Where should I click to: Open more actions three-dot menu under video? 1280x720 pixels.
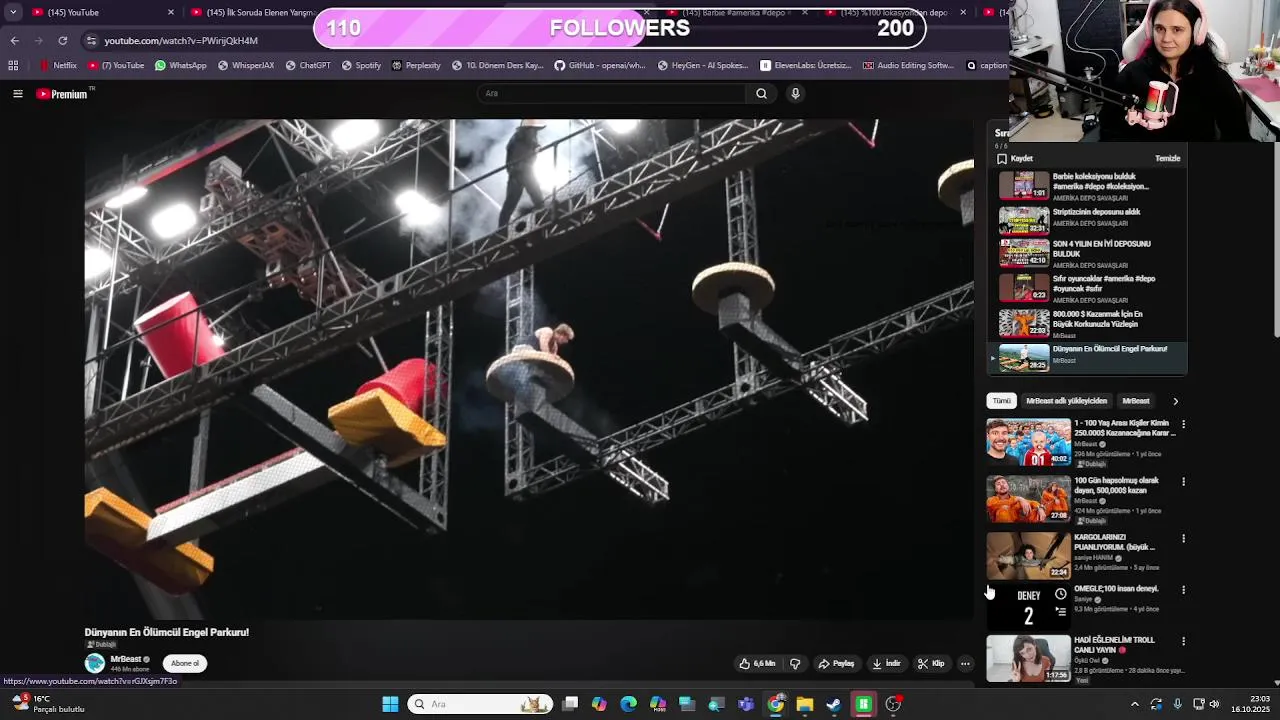(965, 663)
